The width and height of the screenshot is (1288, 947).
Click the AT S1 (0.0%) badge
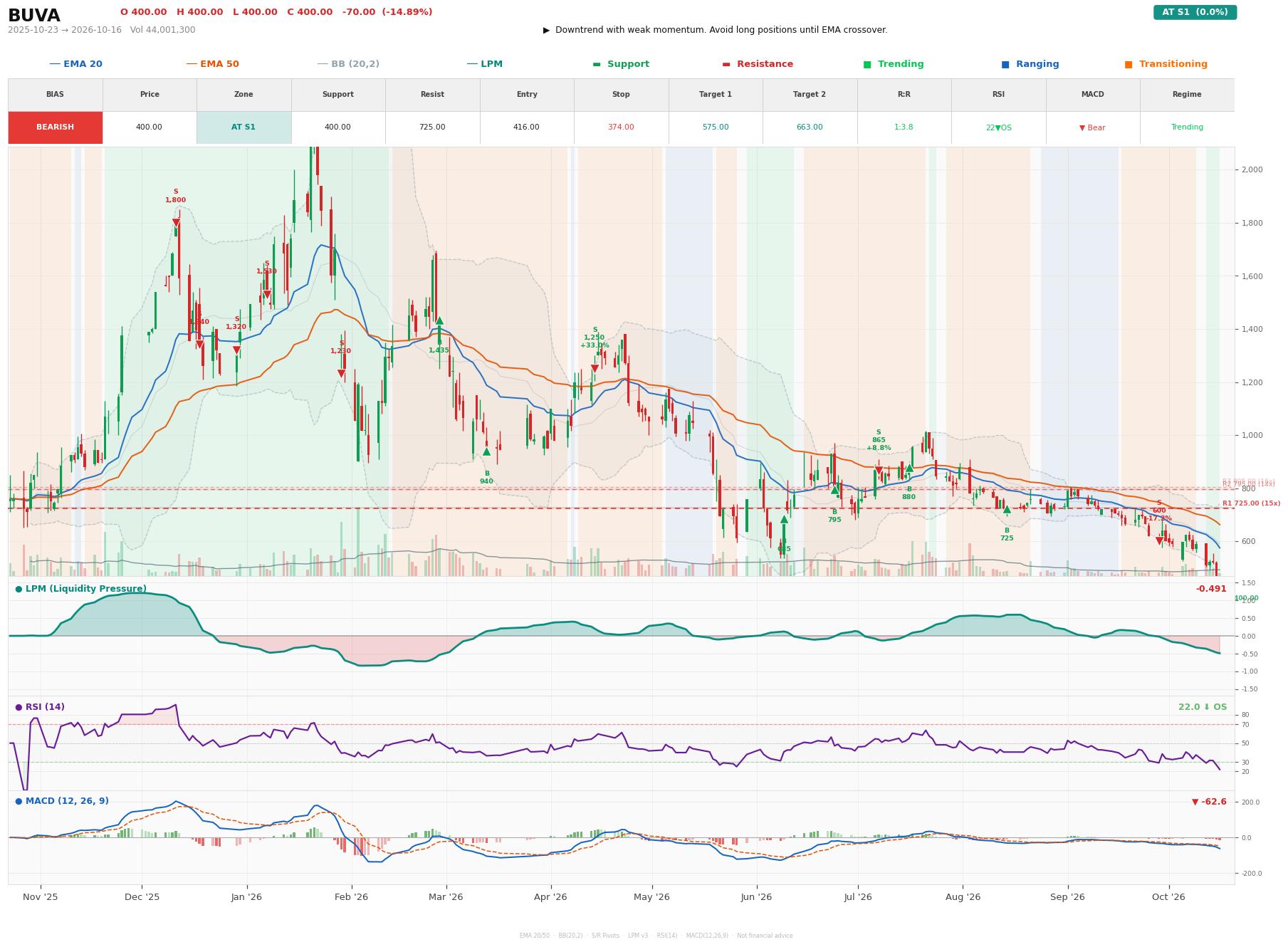1195,12
